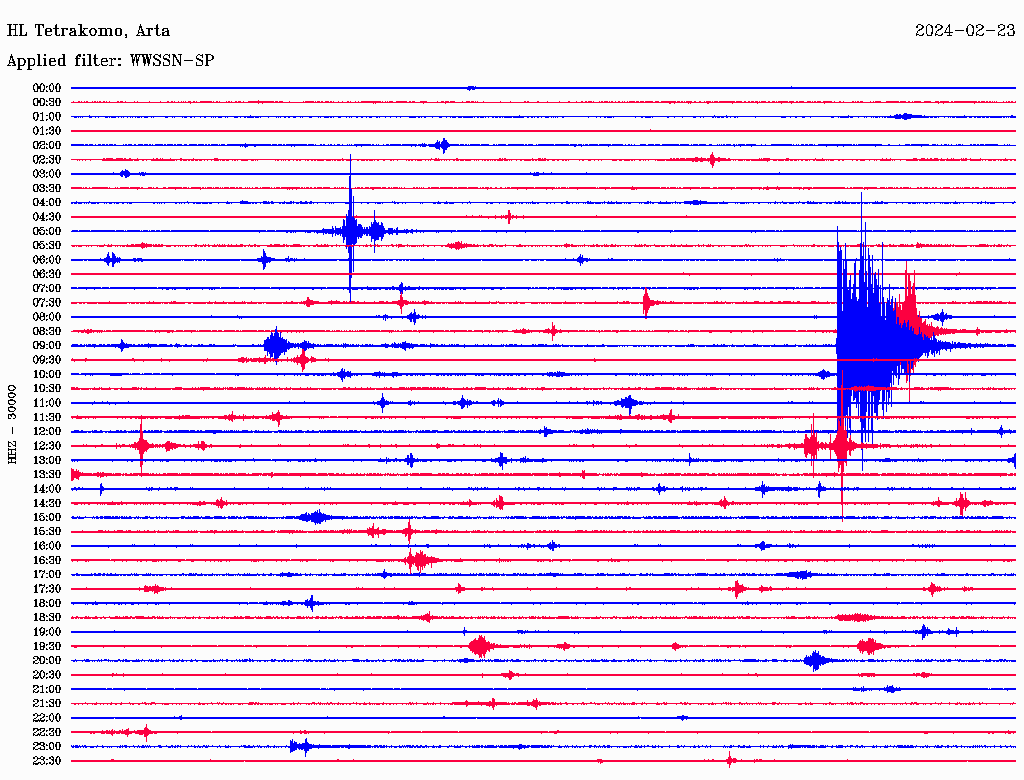Select the 03:30 time label
The height and width of the screenshot is (780, 1024).
tap(47, 188)
